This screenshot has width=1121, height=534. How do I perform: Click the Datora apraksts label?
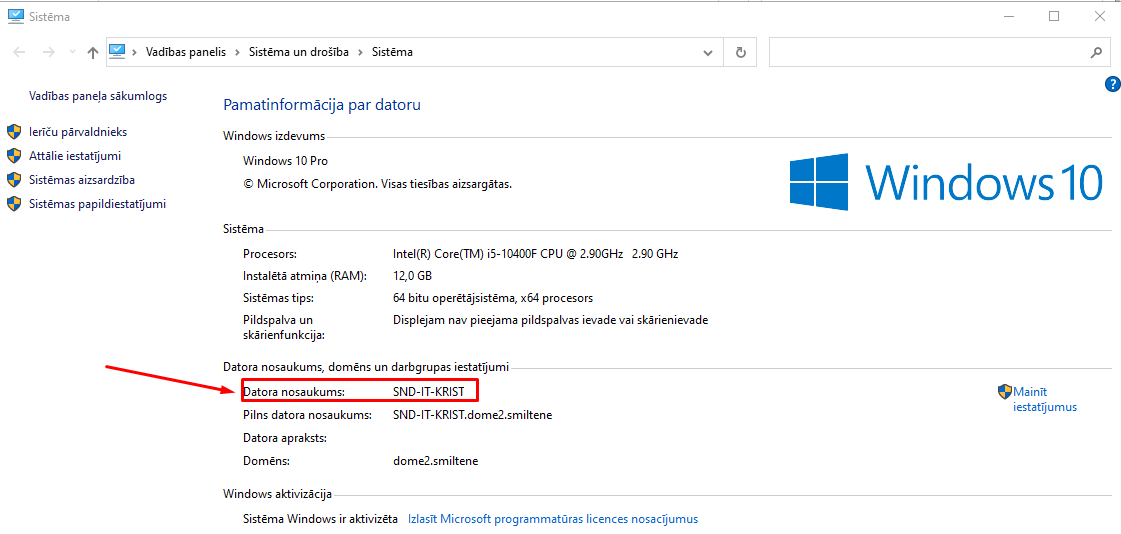[285, 437]
